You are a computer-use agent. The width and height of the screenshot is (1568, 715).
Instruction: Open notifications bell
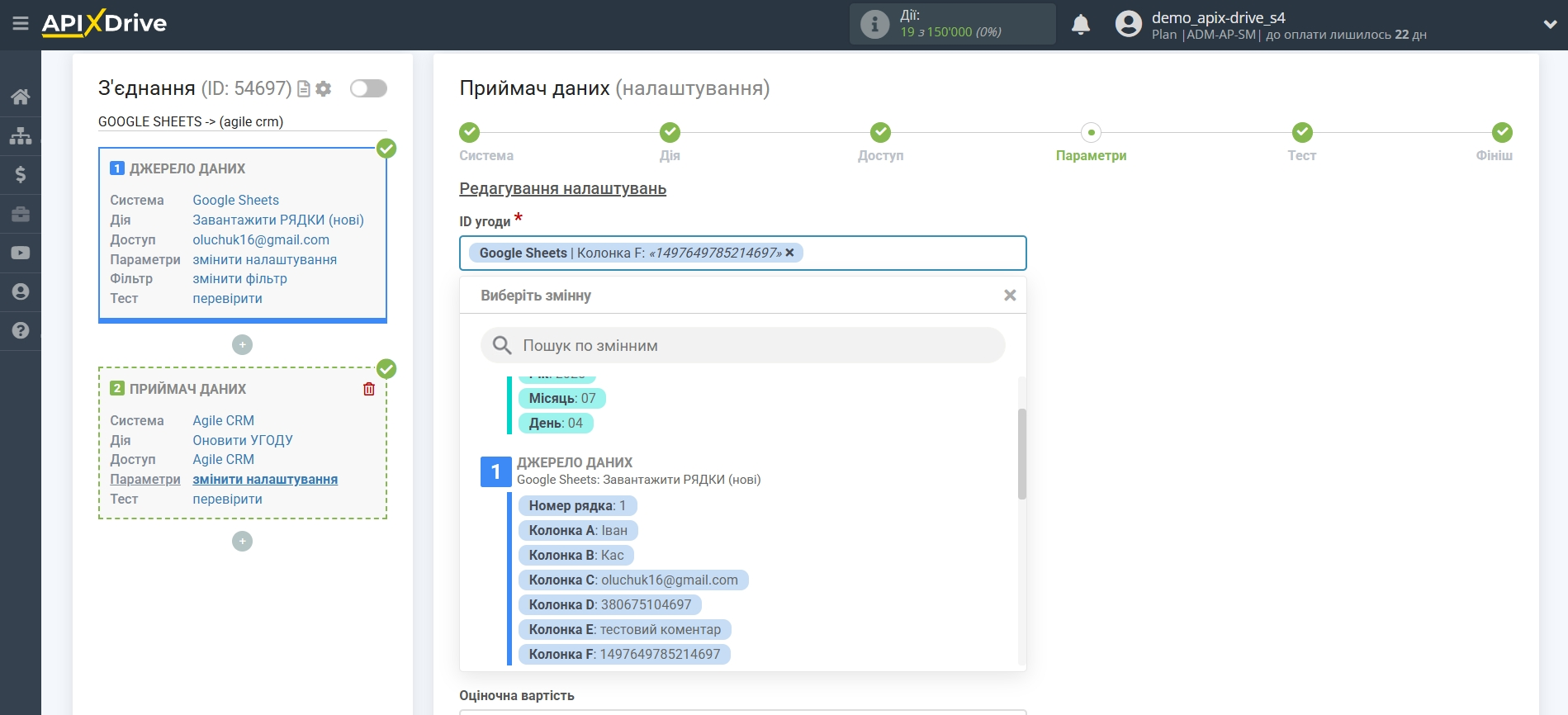(1081, 25)
